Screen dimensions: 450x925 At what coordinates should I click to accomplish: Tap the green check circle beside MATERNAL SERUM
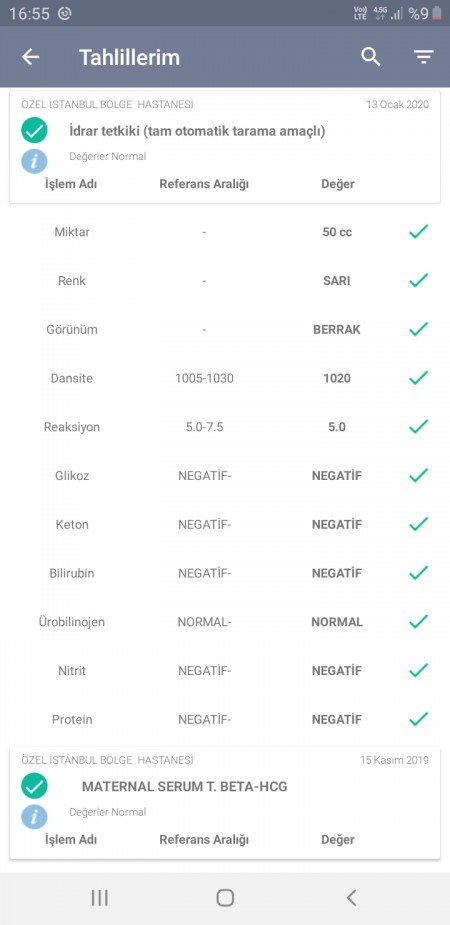point(34,786)
